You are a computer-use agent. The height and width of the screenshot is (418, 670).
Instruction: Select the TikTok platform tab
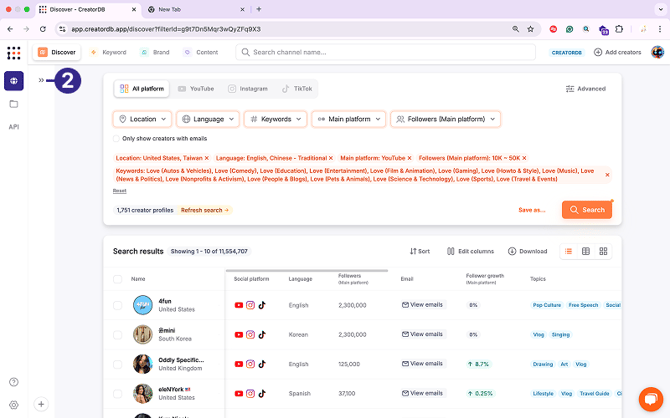297,89
